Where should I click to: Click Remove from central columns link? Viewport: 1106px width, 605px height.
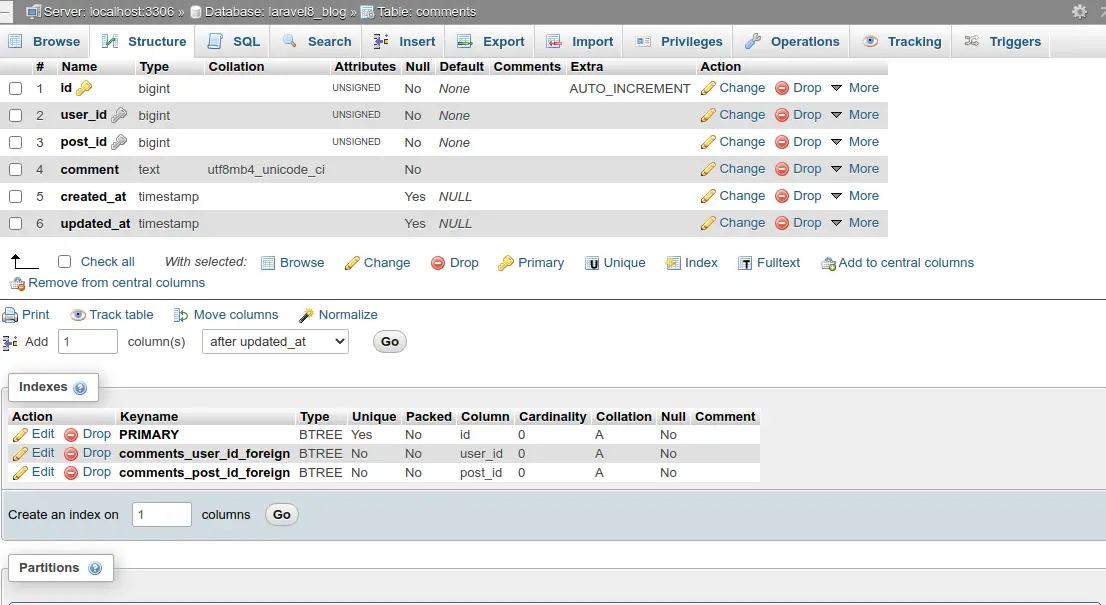tap(116, 283)
